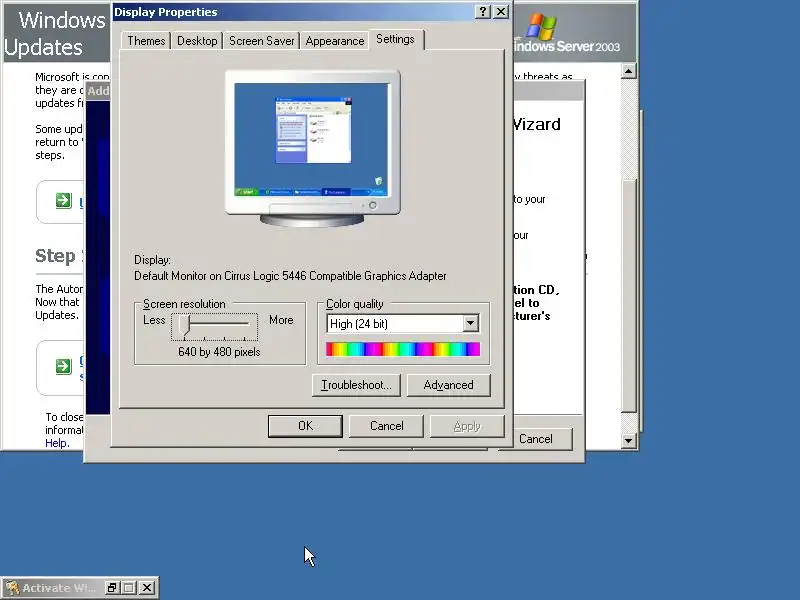Open the Help link in Windows Updates
Image resolution: width=800 pixels, height=600 pixels.
[x=56, y=443]
